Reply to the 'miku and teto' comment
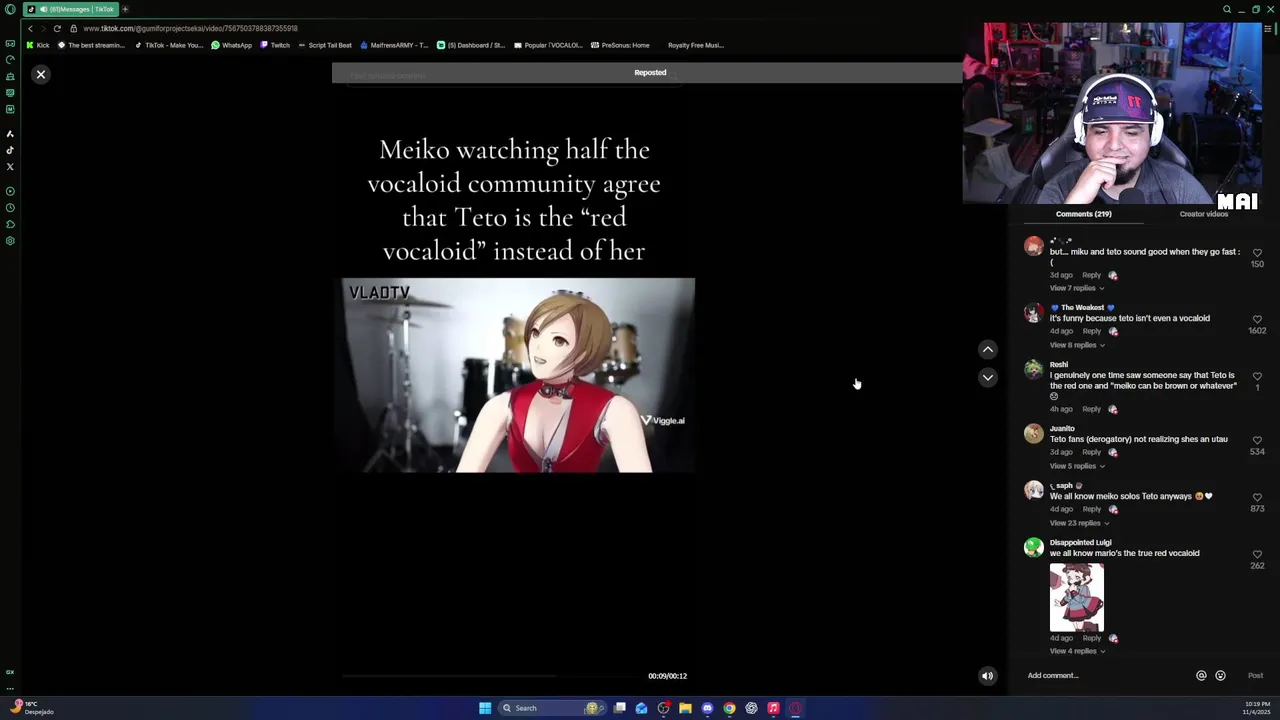 1091,275
